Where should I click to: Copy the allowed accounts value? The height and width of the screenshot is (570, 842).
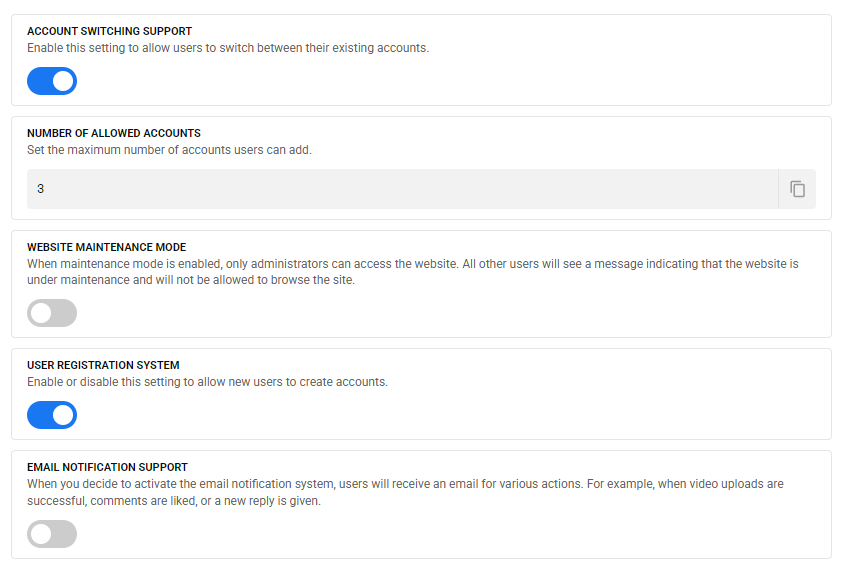click(797, 189)
